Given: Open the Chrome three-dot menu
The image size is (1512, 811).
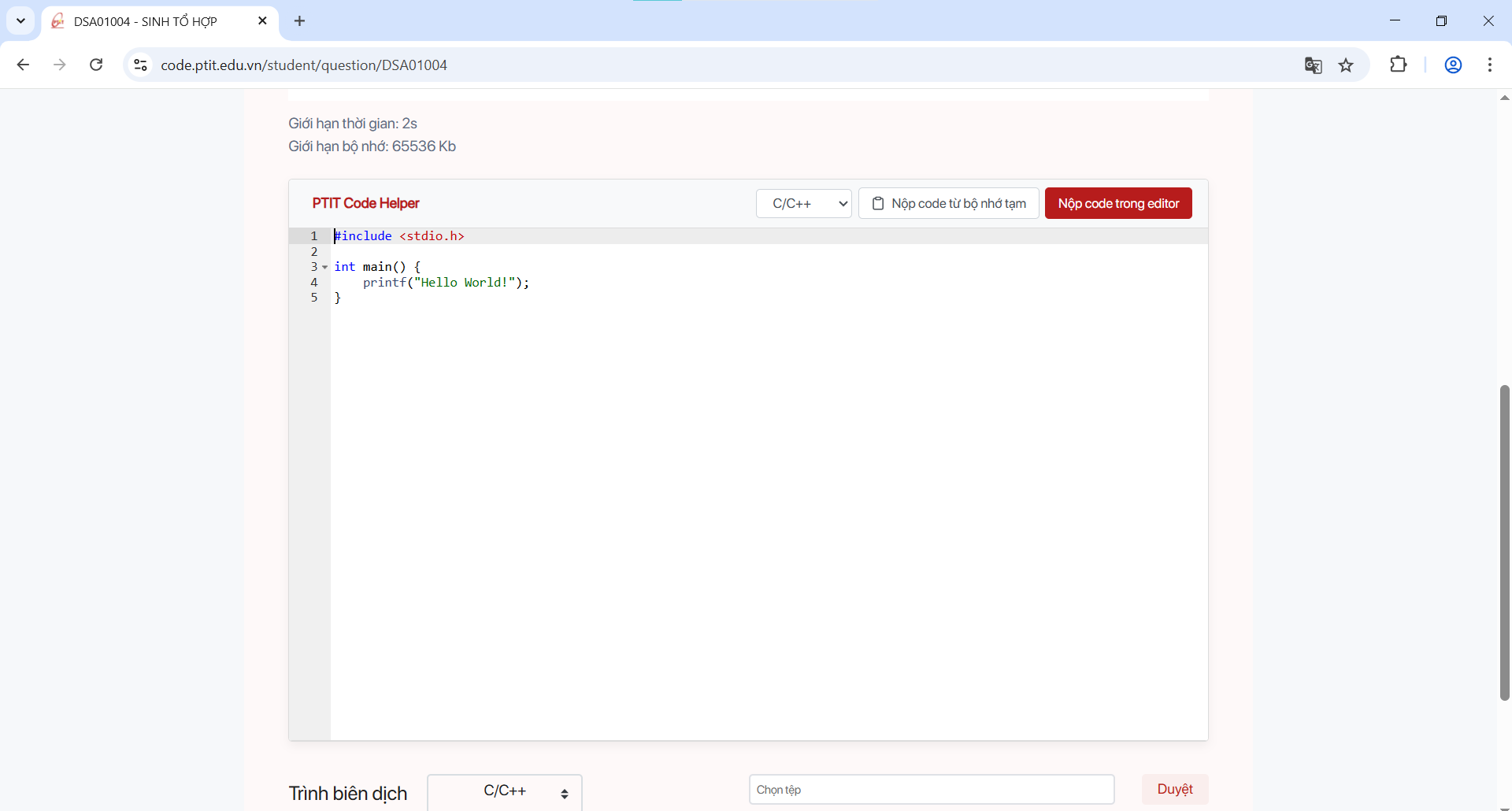Looking at the screenshot, I should 1490,65.
